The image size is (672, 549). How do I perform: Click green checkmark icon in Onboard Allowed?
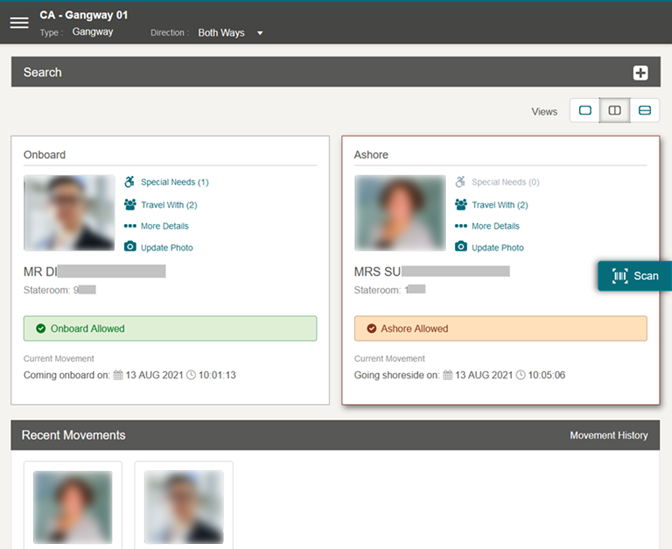pos(41,329)
